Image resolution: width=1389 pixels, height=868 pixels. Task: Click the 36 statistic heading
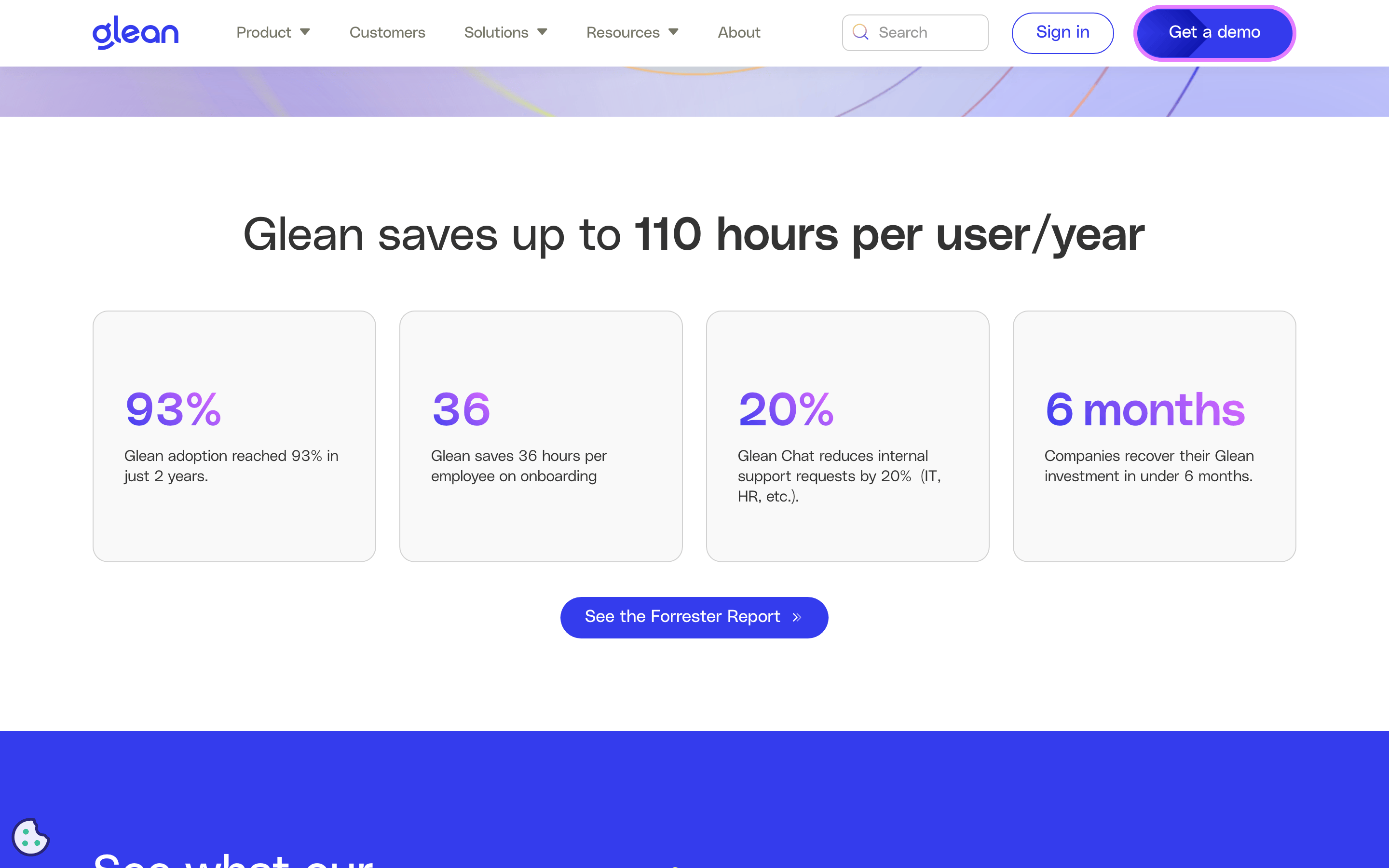pos(462,409)
